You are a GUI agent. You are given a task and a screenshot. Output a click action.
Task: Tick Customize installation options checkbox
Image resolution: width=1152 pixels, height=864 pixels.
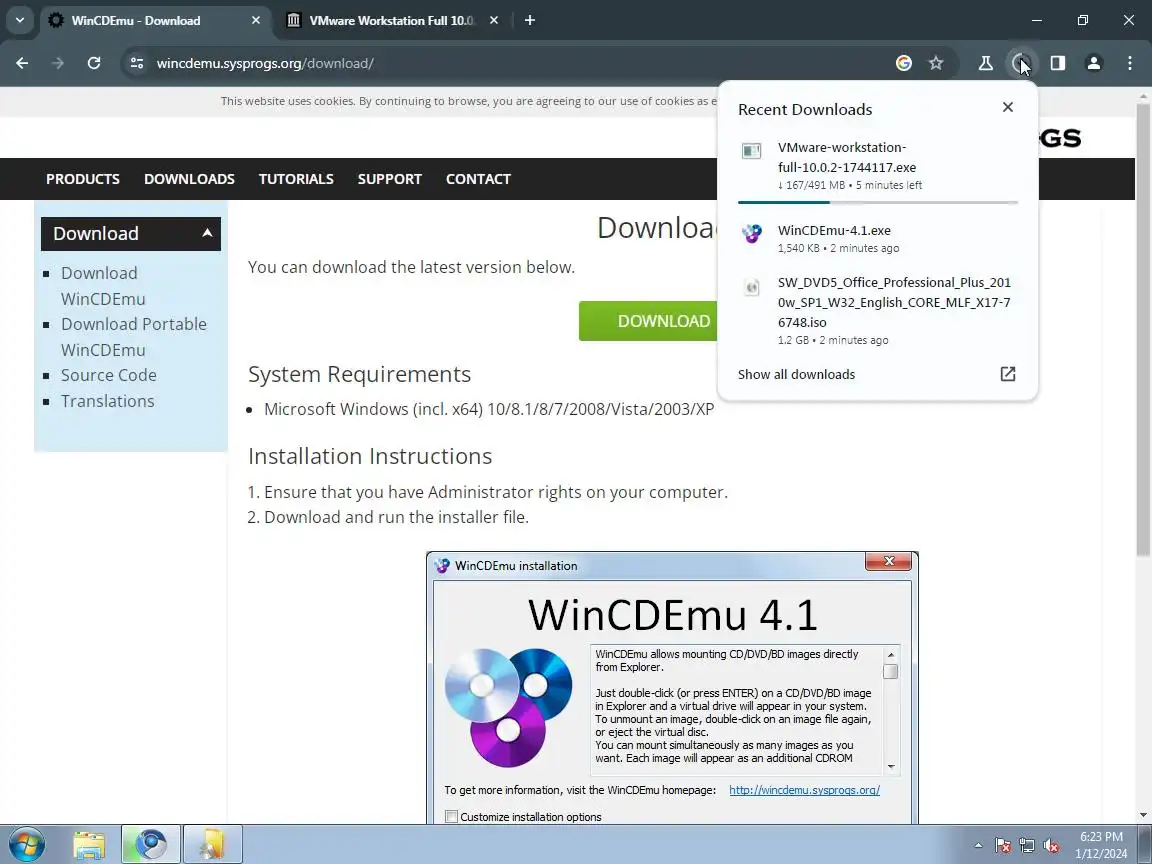click(451, 816)
